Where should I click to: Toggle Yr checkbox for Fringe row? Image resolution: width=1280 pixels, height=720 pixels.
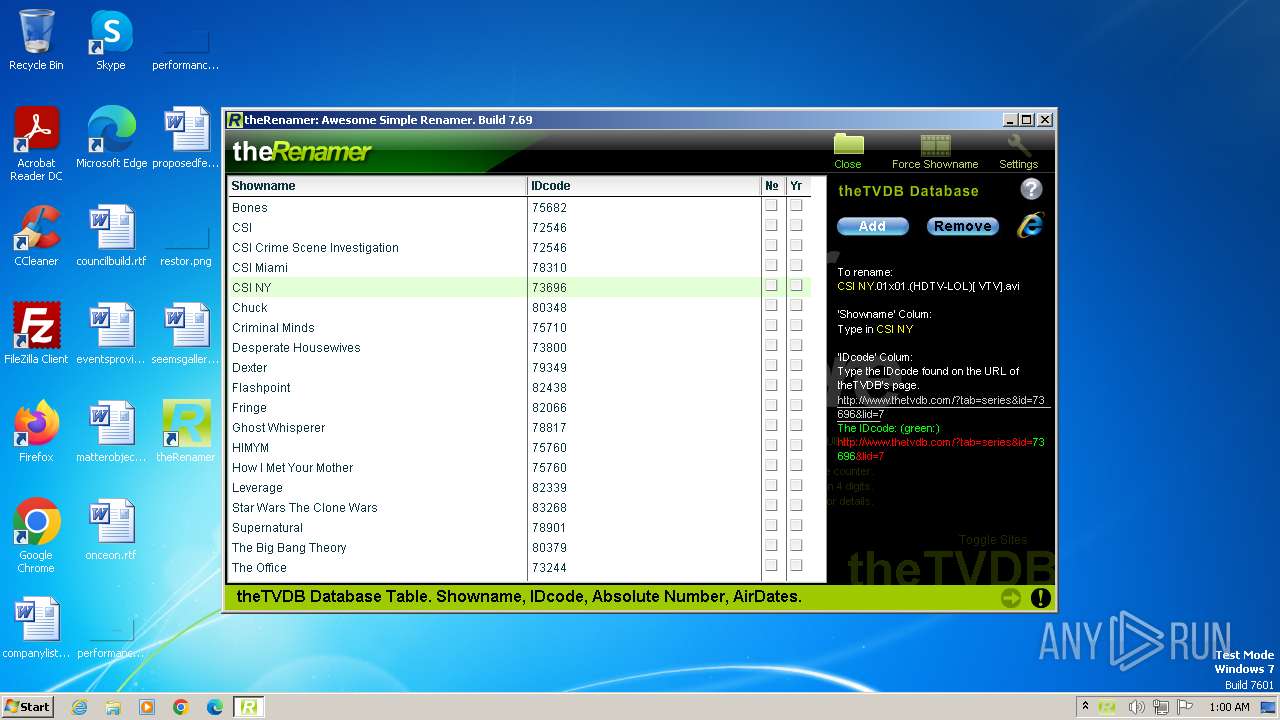pos(796,405)
